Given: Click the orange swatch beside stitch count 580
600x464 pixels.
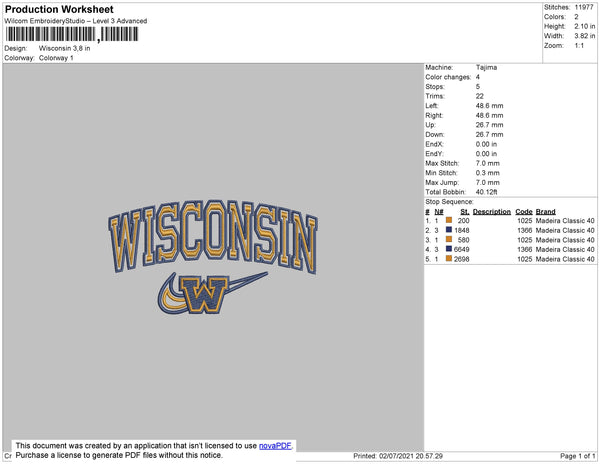Looking at the screenshot, I should coord(449,239).
